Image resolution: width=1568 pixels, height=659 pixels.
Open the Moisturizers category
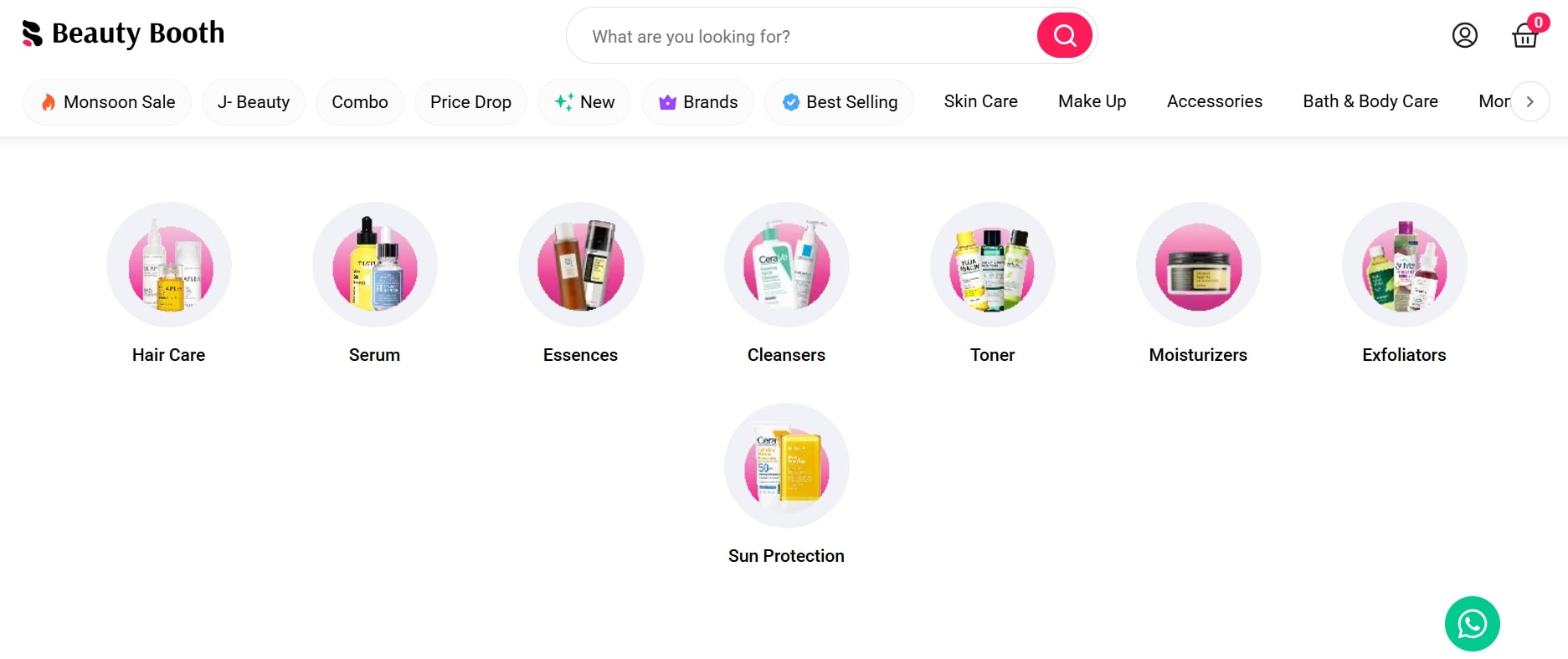[x=1199, y=283]
